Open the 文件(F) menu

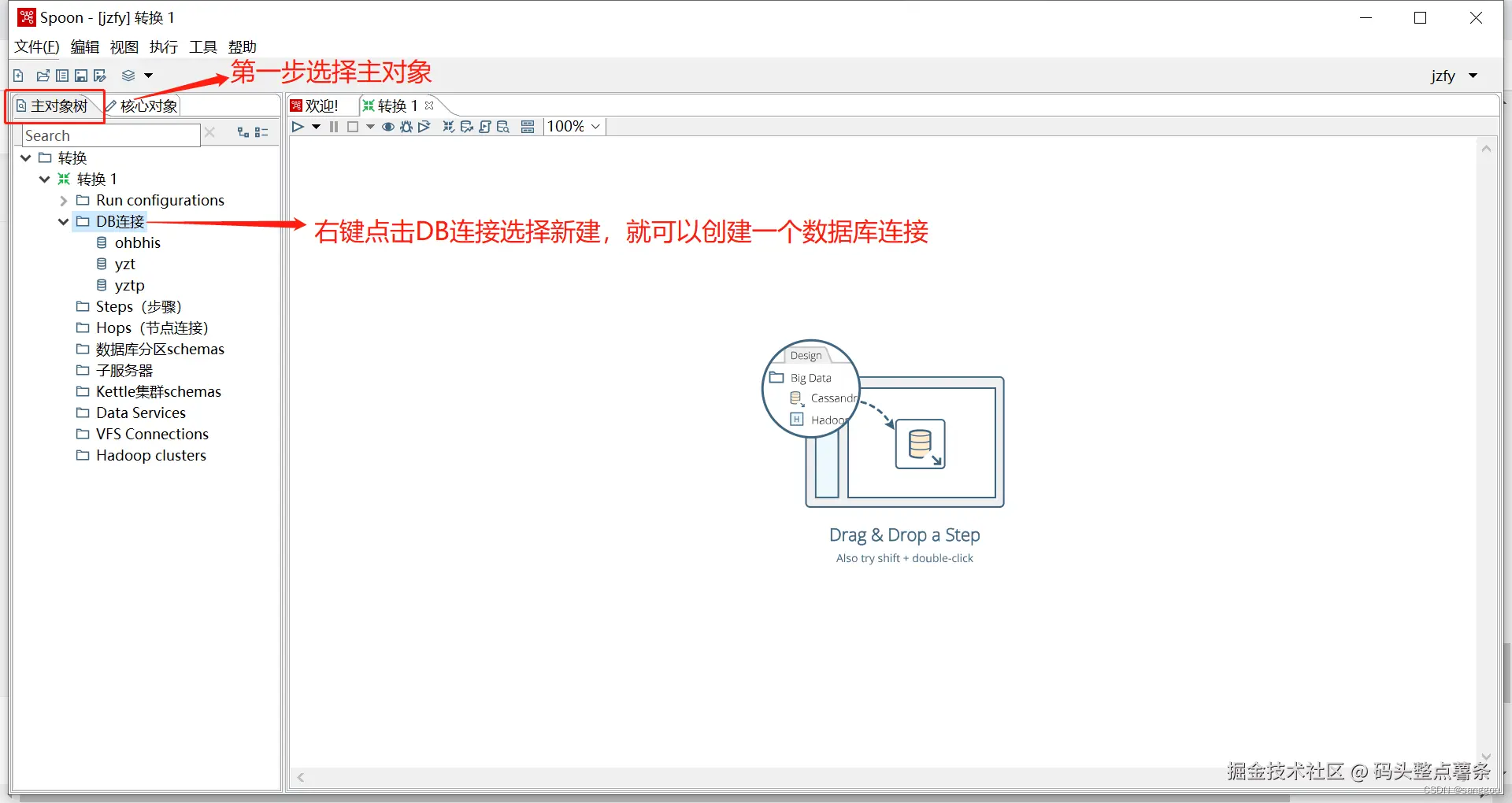(x=37, y=47)
